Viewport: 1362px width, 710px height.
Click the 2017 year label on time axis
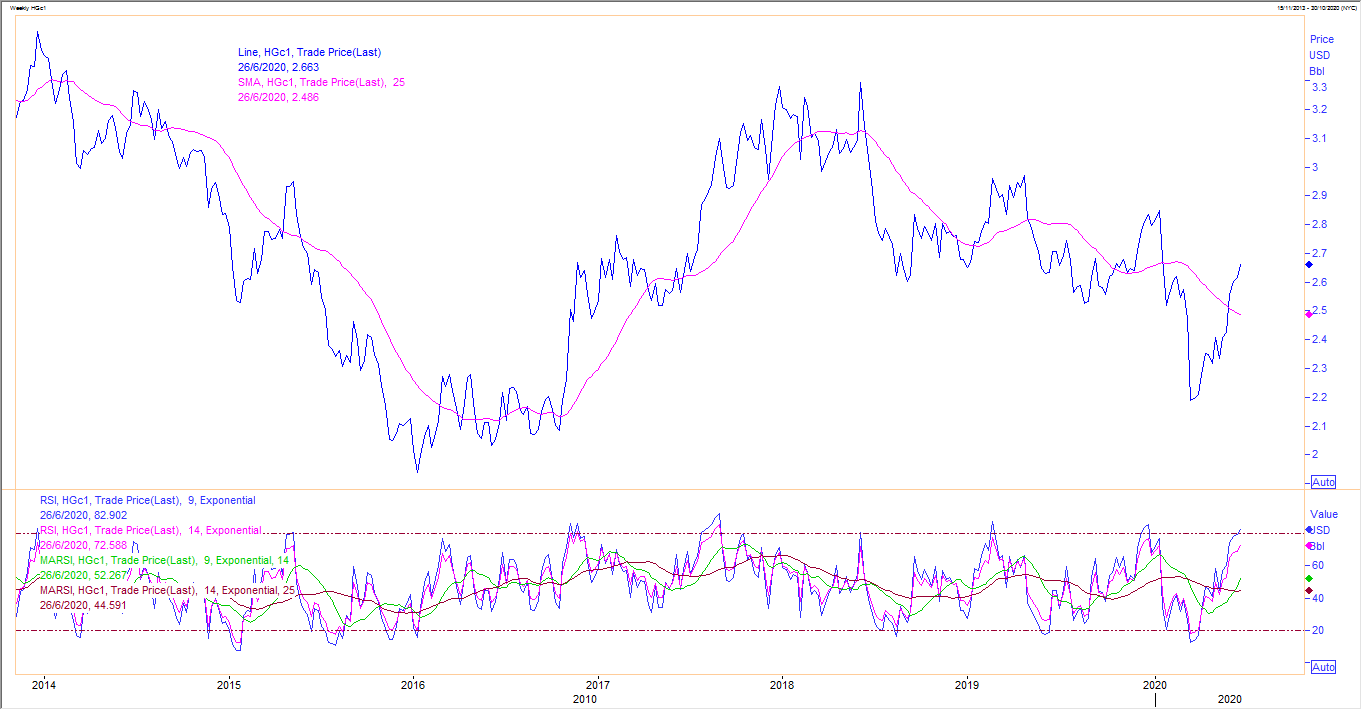click(x=597, y=685)
